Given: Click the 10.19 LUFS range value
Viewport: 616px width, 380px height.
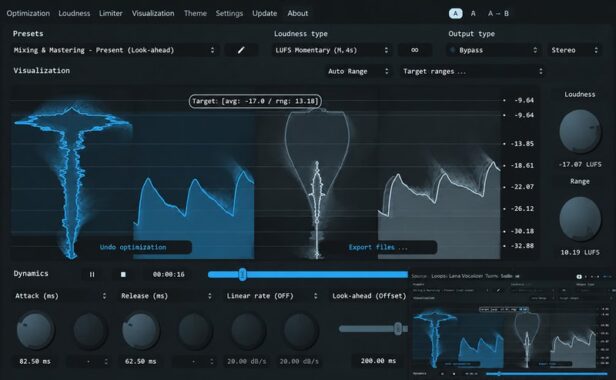Looking at the screenshot, I should click(x=580, y=252).
